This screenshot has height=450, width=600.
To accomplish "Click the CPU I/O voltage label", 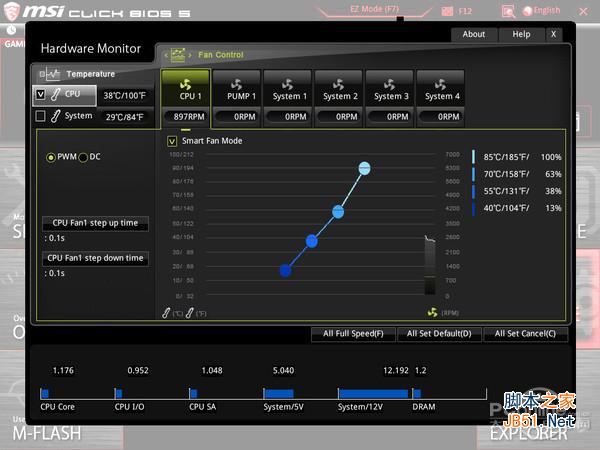I will pos(129,407).
